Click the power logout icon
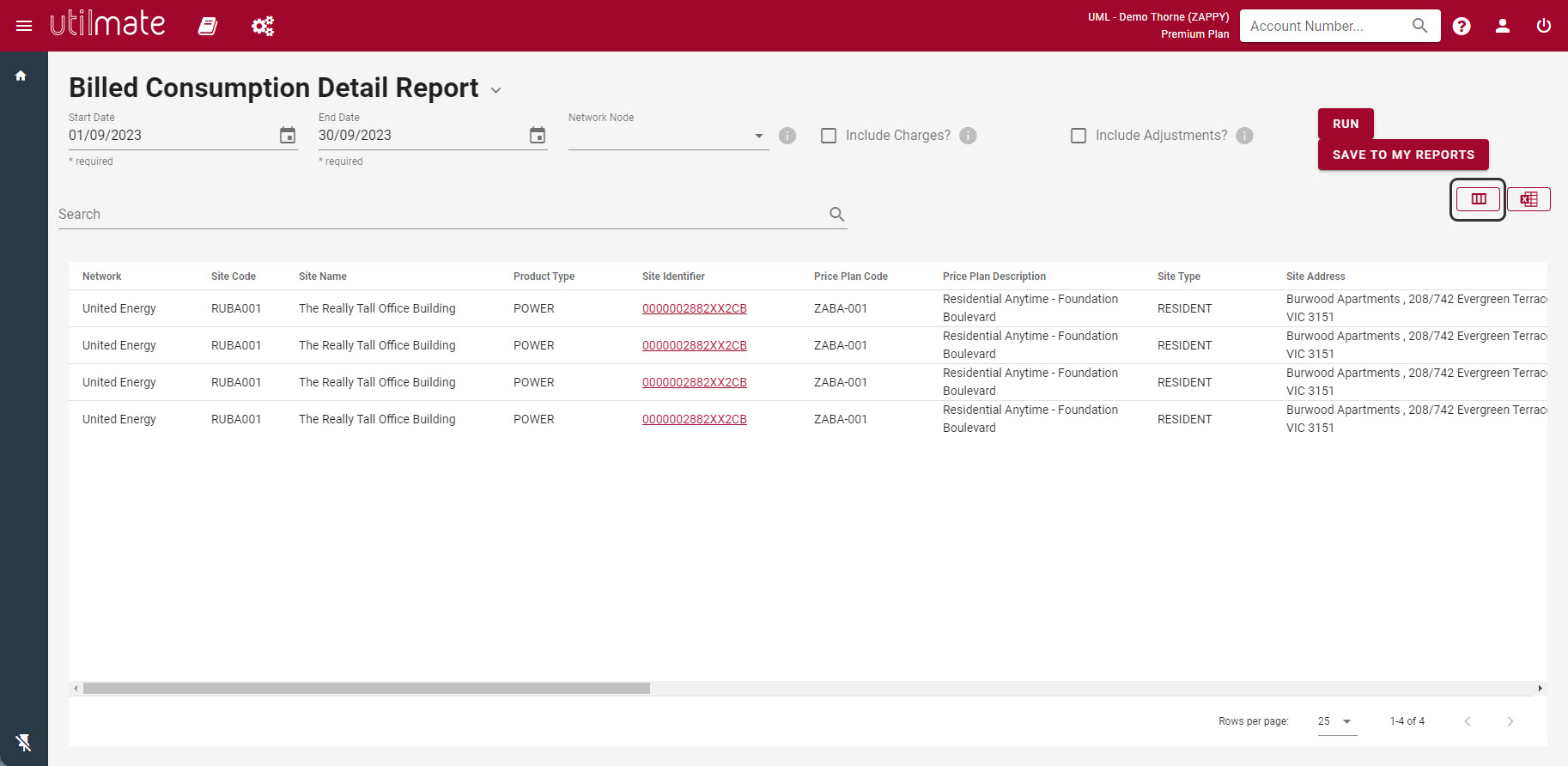This screenshot has height=766, width=1568. click(1544, 26)
